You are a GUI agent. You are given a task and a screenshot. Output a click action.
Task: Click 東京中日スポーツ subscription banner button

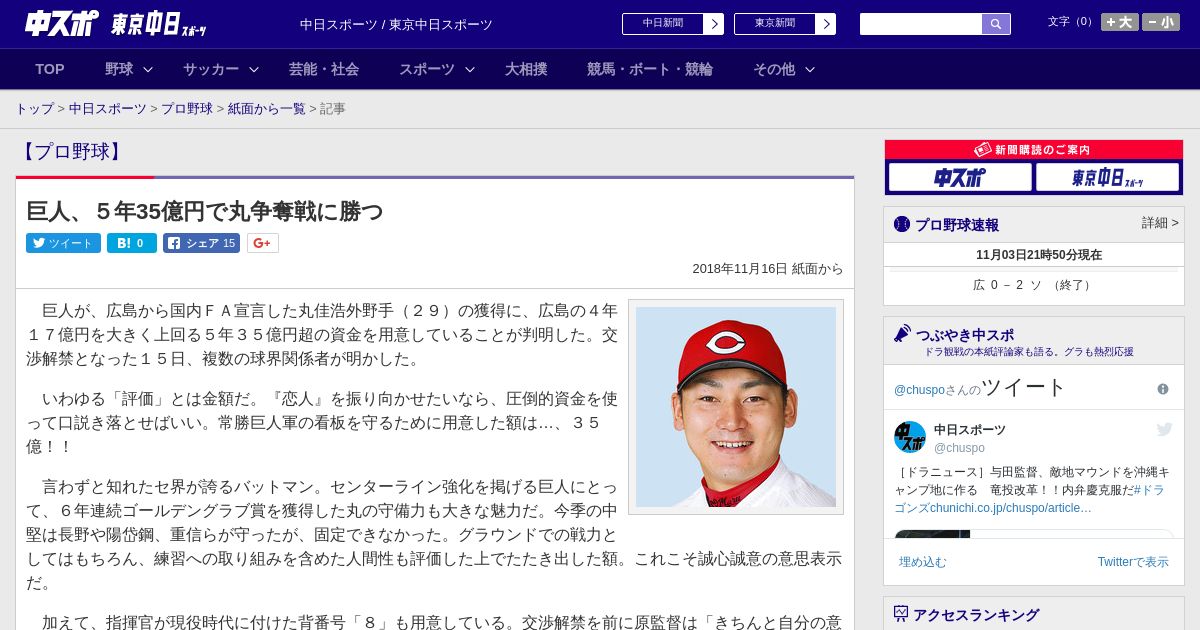[1107, 177]
